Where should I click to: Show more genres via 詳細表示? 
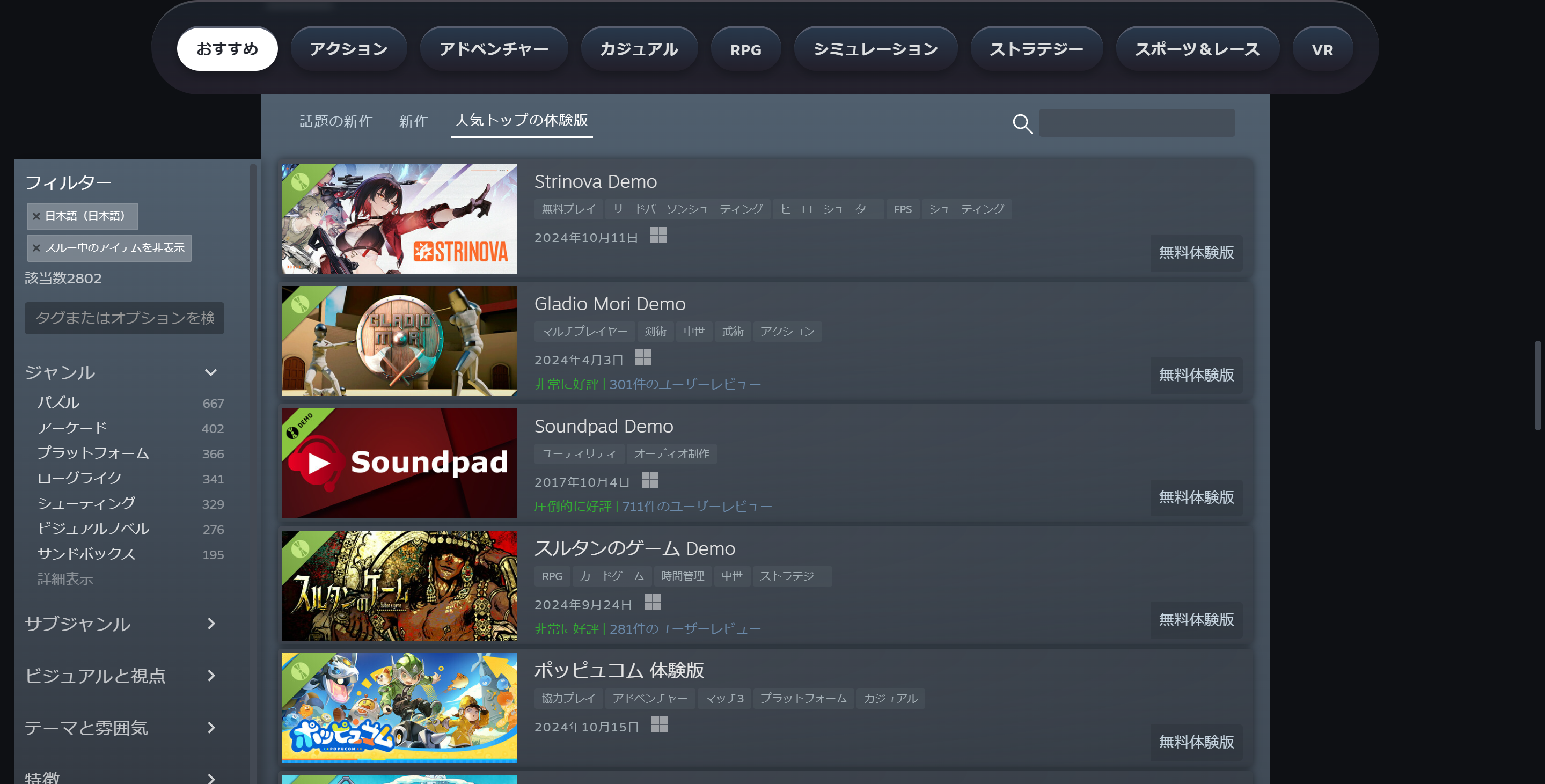click(x=65, y=579)
